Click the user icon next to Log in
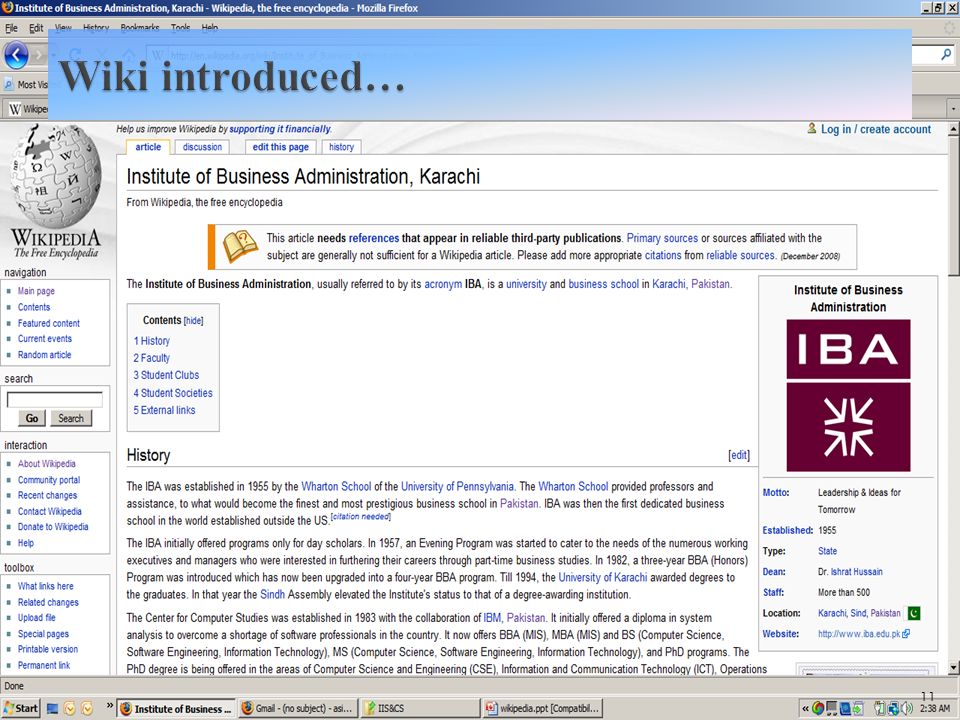The height and width of the screenshot is (720, 960). 812,129
